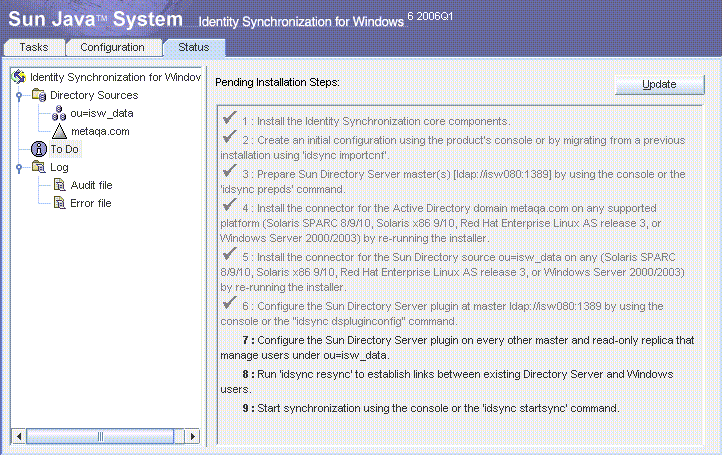This screenshot has height=455, width=722.
Task: Select the metaqa.com tree entry
Action: (x=100, y=132)
